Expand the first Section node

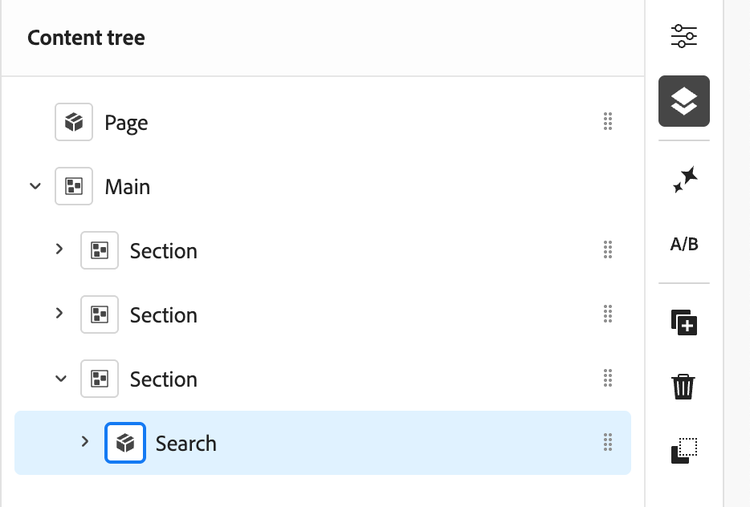pos(60,250)
